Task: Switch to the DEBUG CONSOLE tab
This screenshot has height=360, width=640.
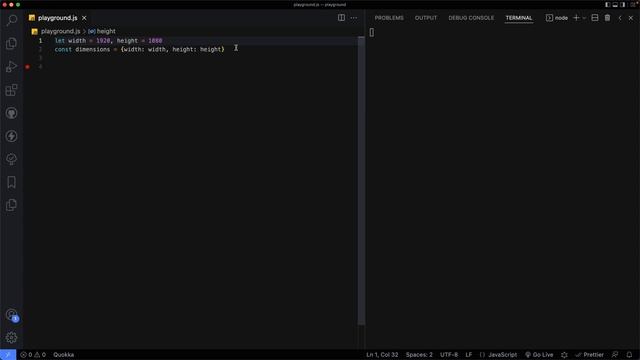Action: pos(471,18)
